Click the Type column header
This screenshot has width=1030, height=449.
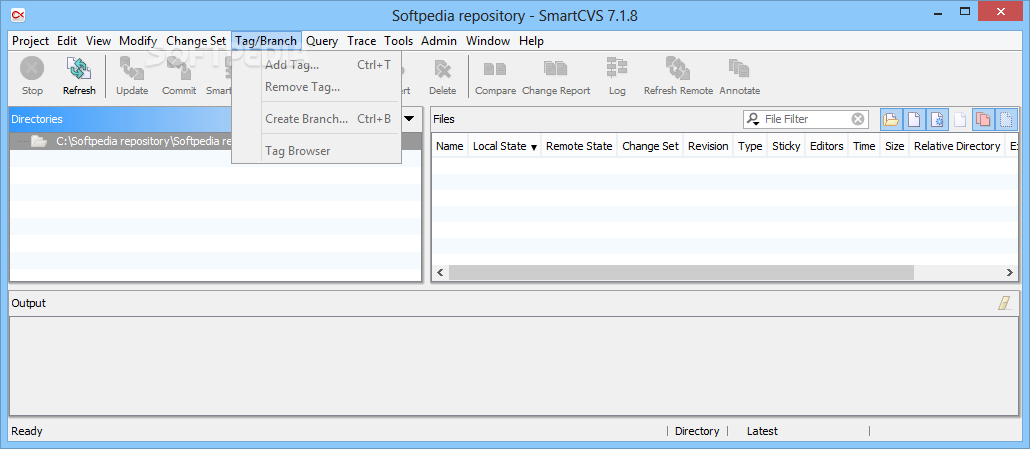click(750, 146)
